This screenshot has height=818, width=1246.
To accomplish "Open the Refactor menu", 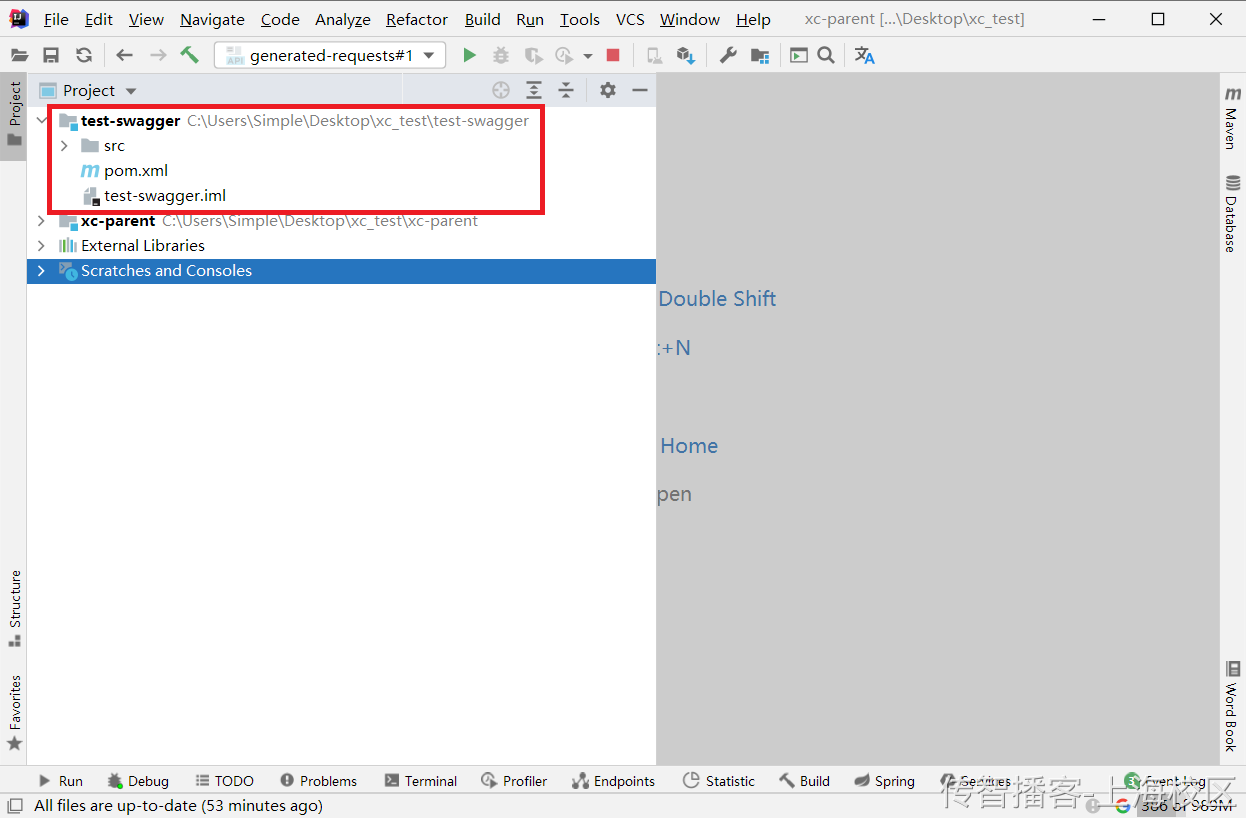I will click(x=417, y=19).
